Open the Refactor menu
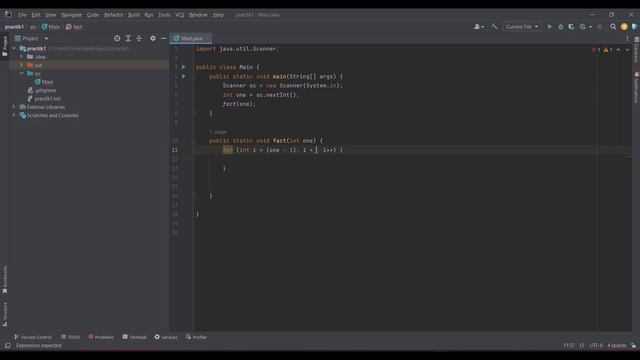The image size is (640, 360). [113, 15]
